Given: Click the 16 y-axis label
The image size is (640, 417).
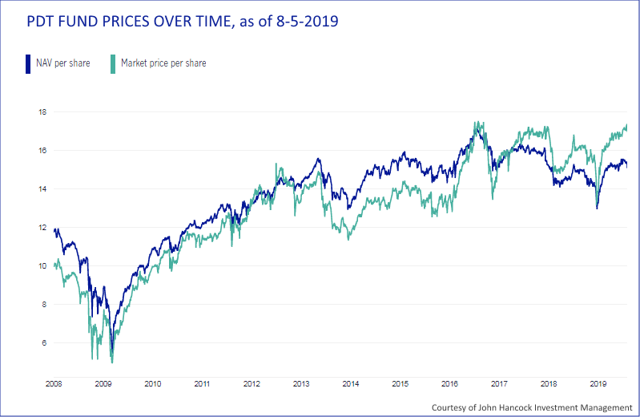Looking at the screenshot, I should (42, 151).
